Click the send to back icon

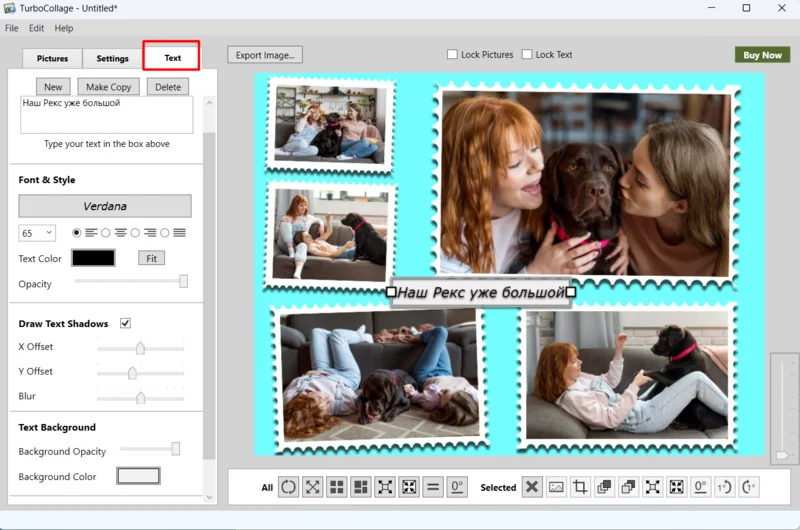pyautogui.click(x=628, y=487)
